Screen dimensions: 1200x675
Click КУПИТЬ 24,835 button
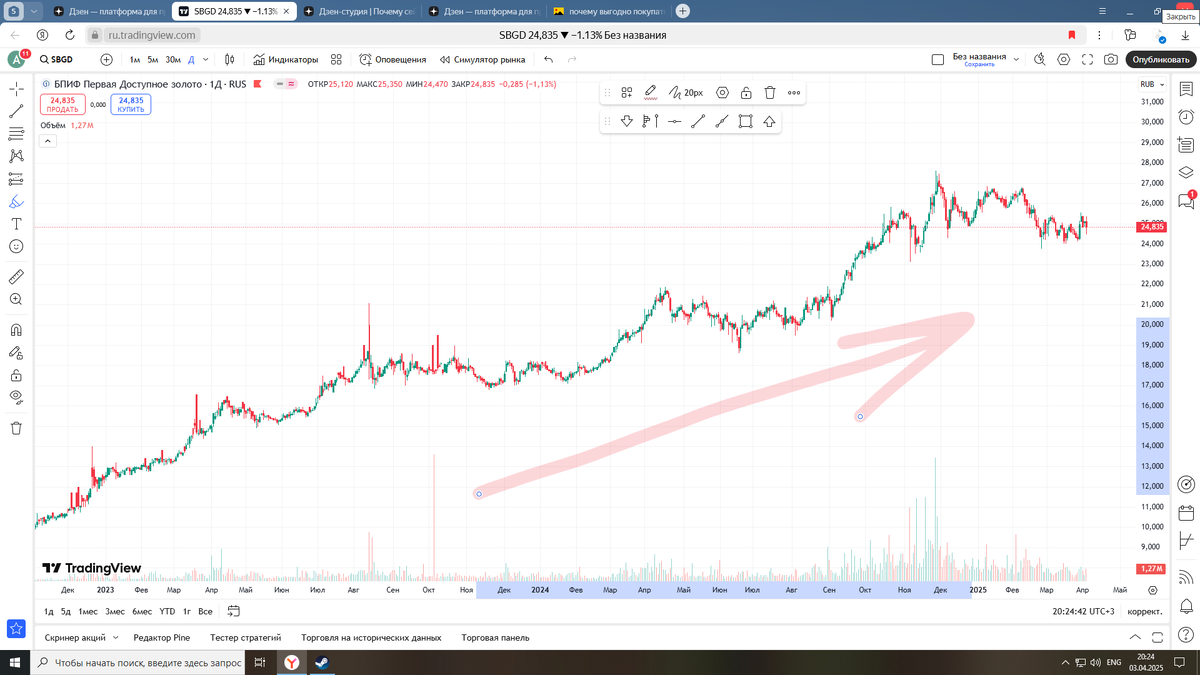[x=131, y=105]
